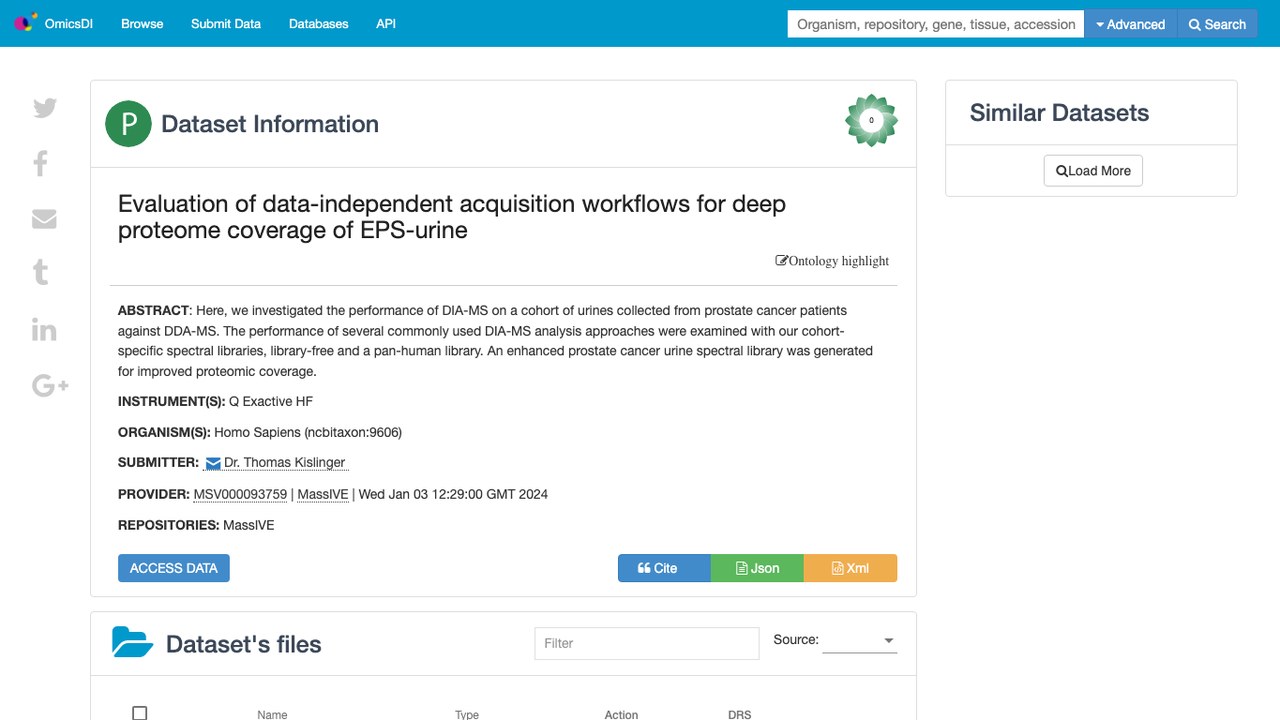Click the green omics score badge
Screen dimensions: 1280x720
[871, 121]
